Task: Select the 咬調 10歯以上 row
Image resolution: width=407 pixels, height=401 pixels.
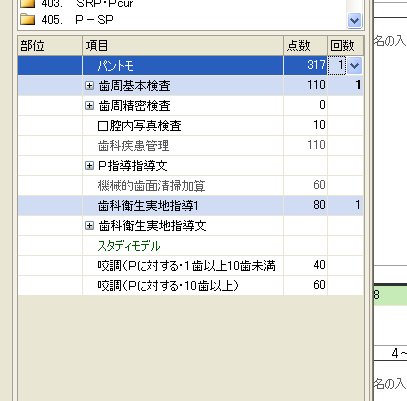Action: pos(190,286)
